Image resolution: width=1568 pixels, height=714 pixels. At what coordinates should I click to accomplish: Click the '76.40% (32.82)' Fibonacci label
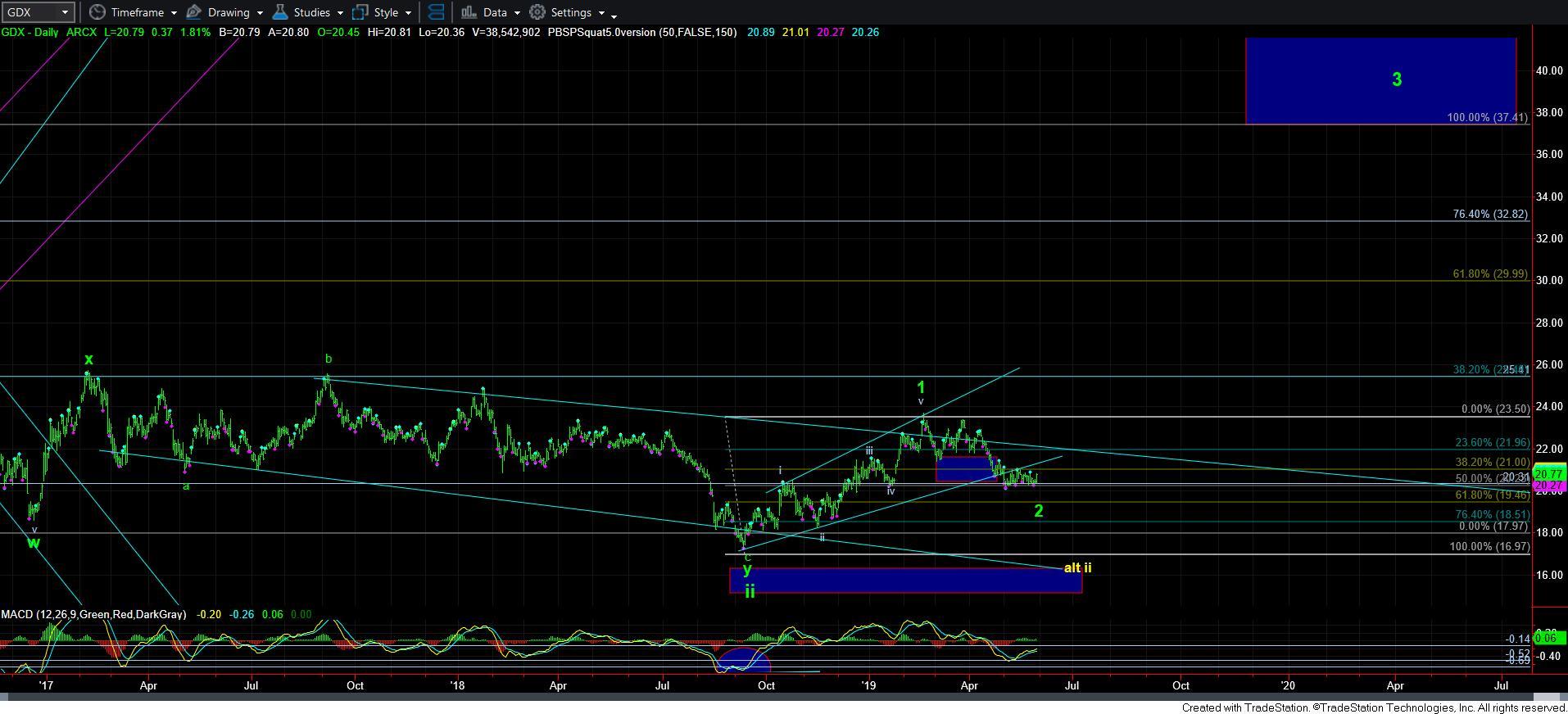tap(1490, 214)
